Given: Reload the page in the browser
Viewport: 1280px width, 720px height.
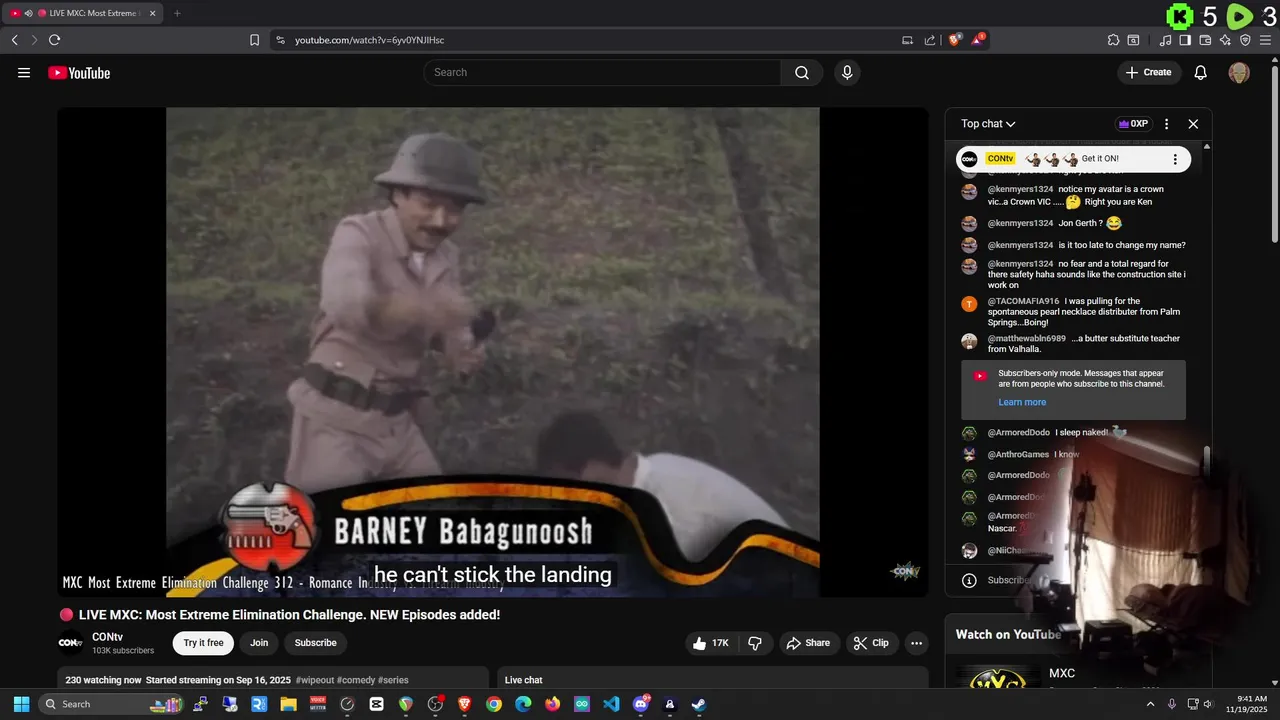Looking at the screenshot, I should [x=54, y=40].
